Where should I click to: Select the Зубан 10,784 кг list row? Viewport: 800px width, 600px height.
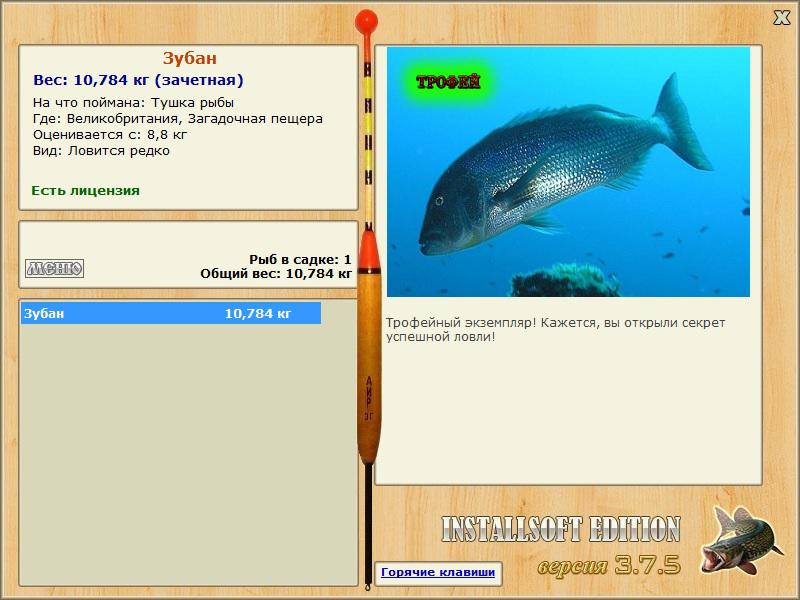(x=171, y=313)
